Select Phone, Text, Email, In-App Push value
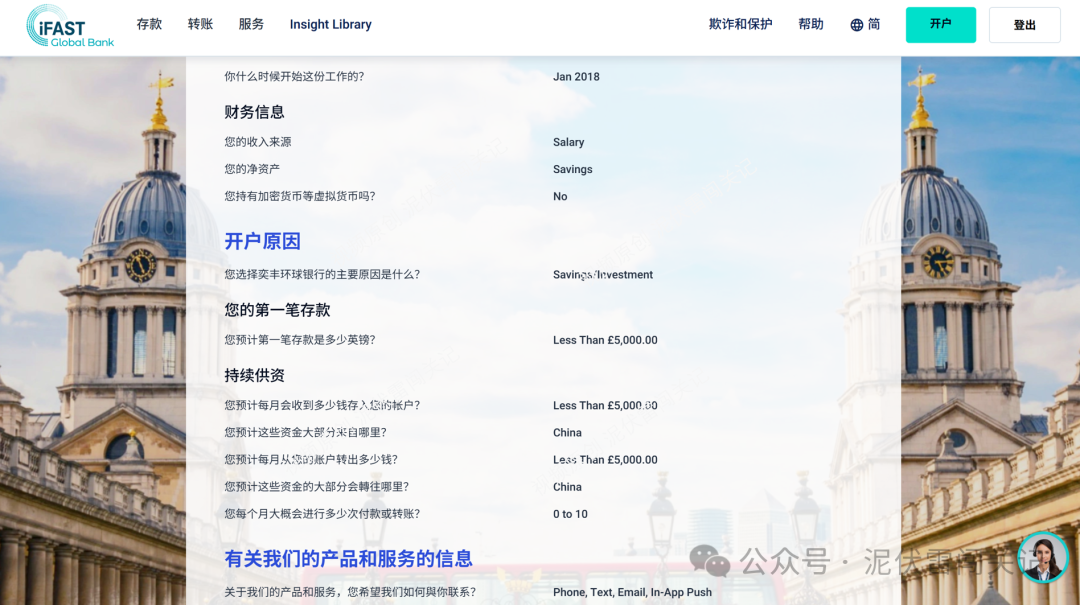Viewport: 1080px width, 605px height. point(632,592)
